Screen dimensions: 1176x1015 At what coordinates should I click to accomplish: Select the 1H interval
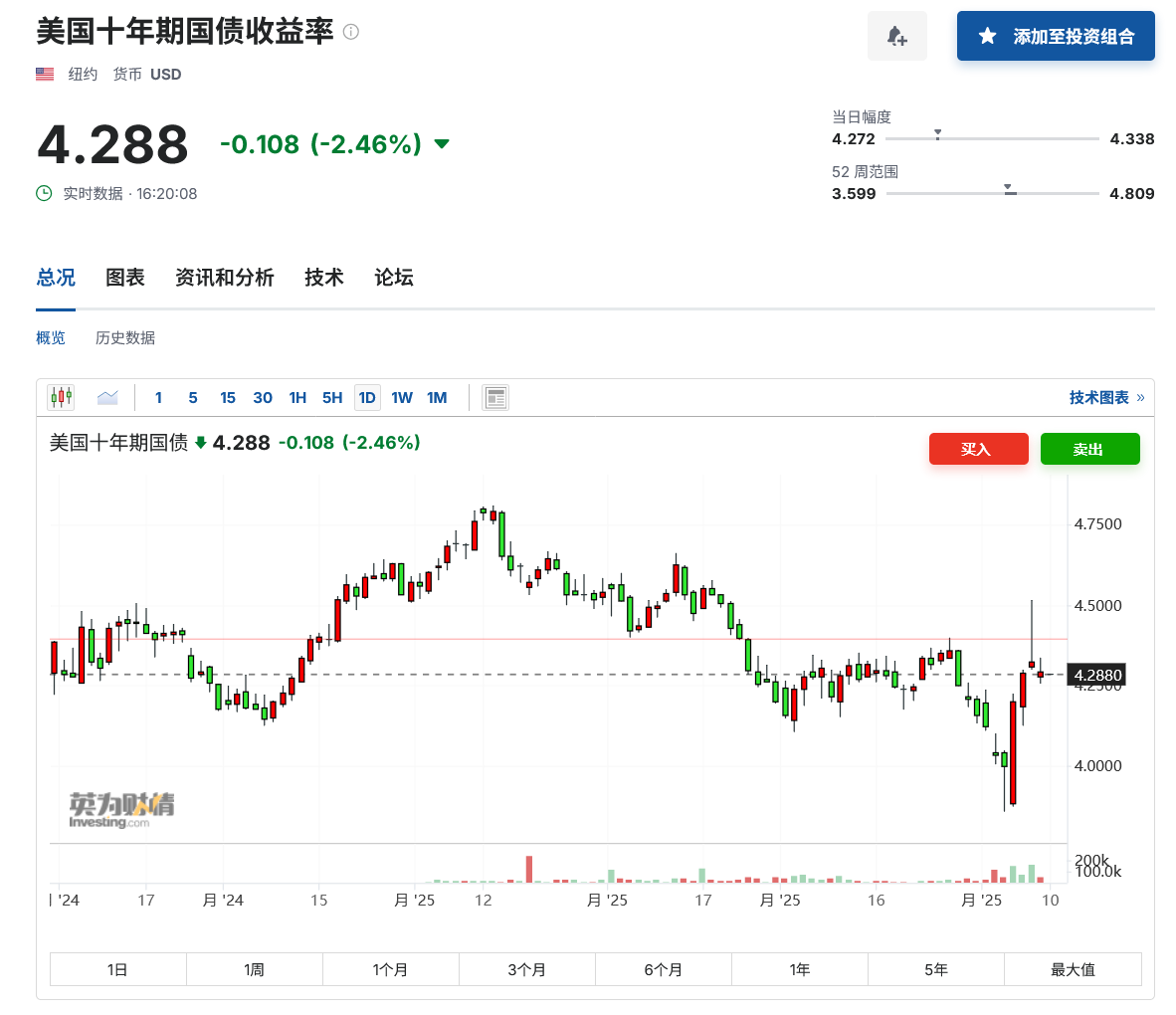[297, 398]
